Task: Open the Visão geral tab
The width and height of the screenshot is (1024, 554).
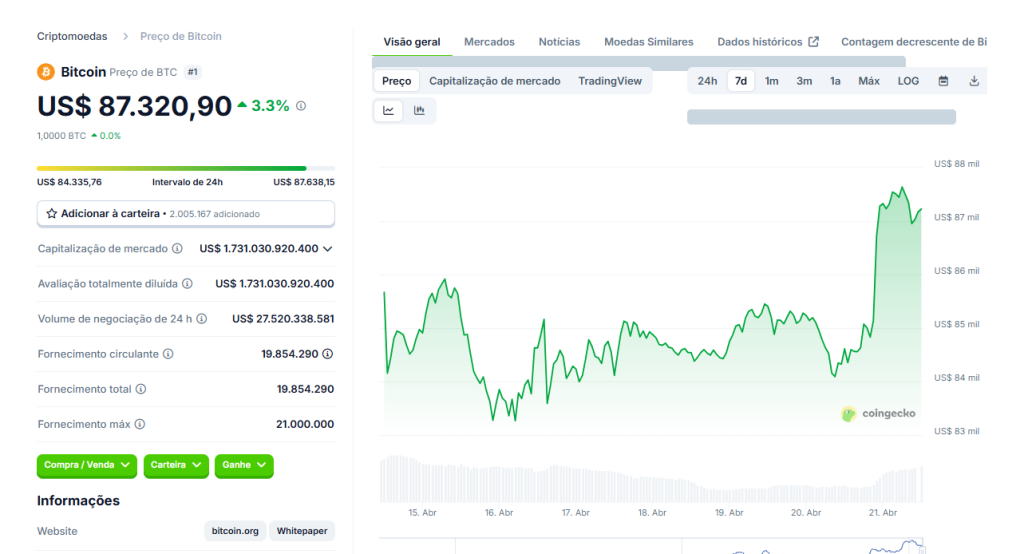Action: pos(412,42)
